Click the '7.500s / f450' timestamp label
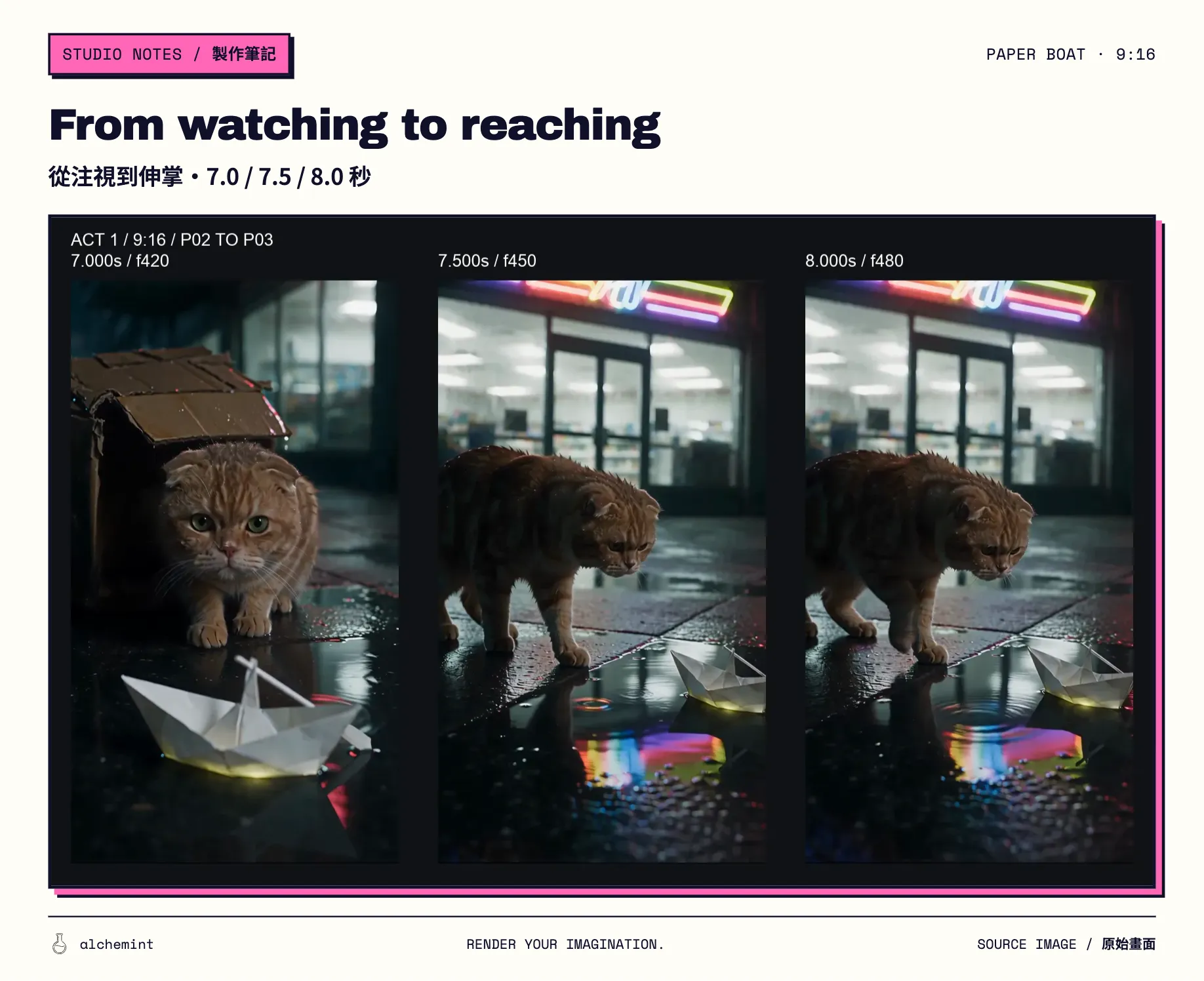 (x=487, y=260)
